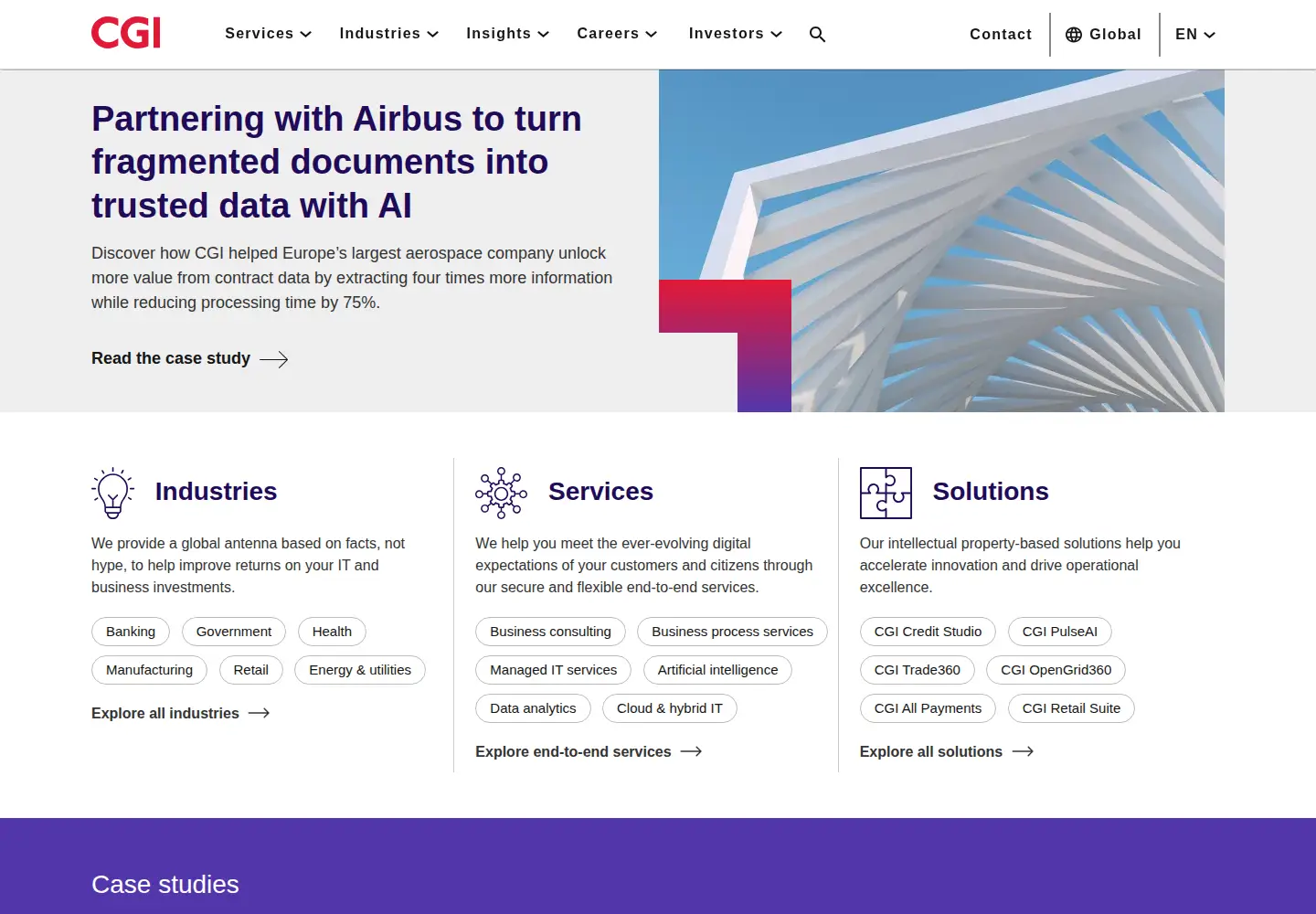
Task: Click the Airbus hero architectural image
Action: pyautogui.click(x=941, y=241)
